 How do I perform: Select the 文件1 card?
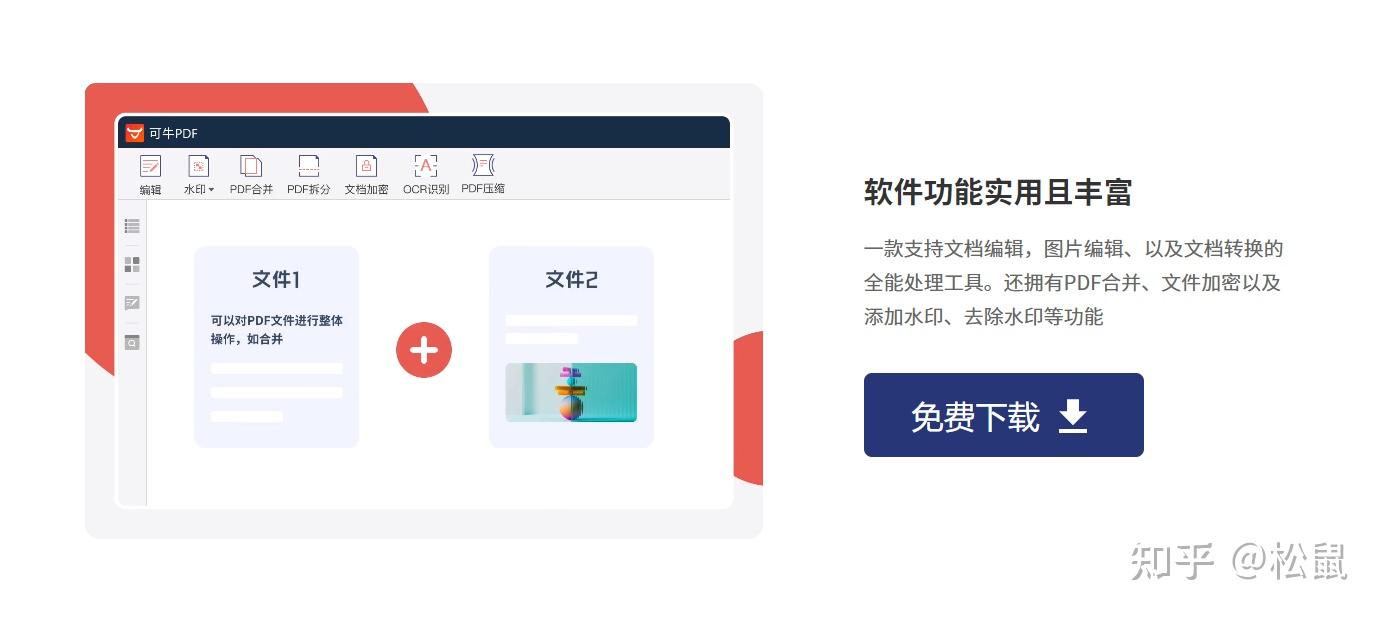click(276, 347)
